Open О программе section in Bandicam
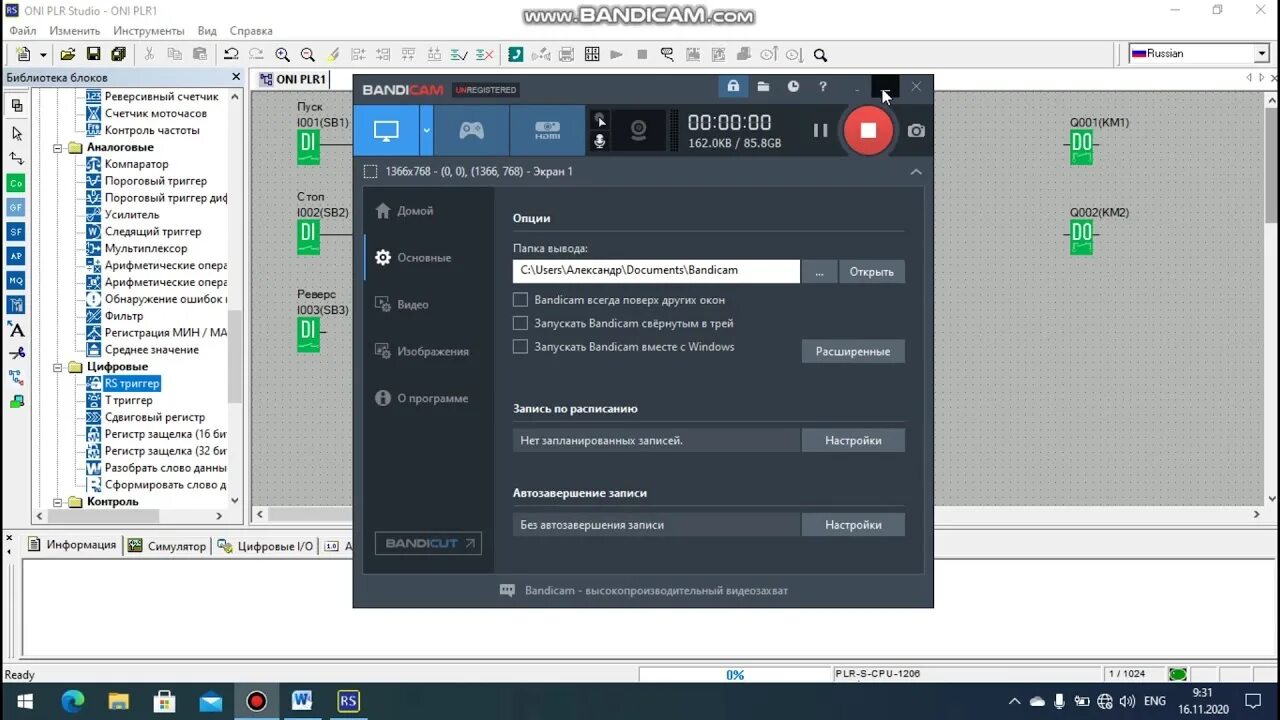 432,398
